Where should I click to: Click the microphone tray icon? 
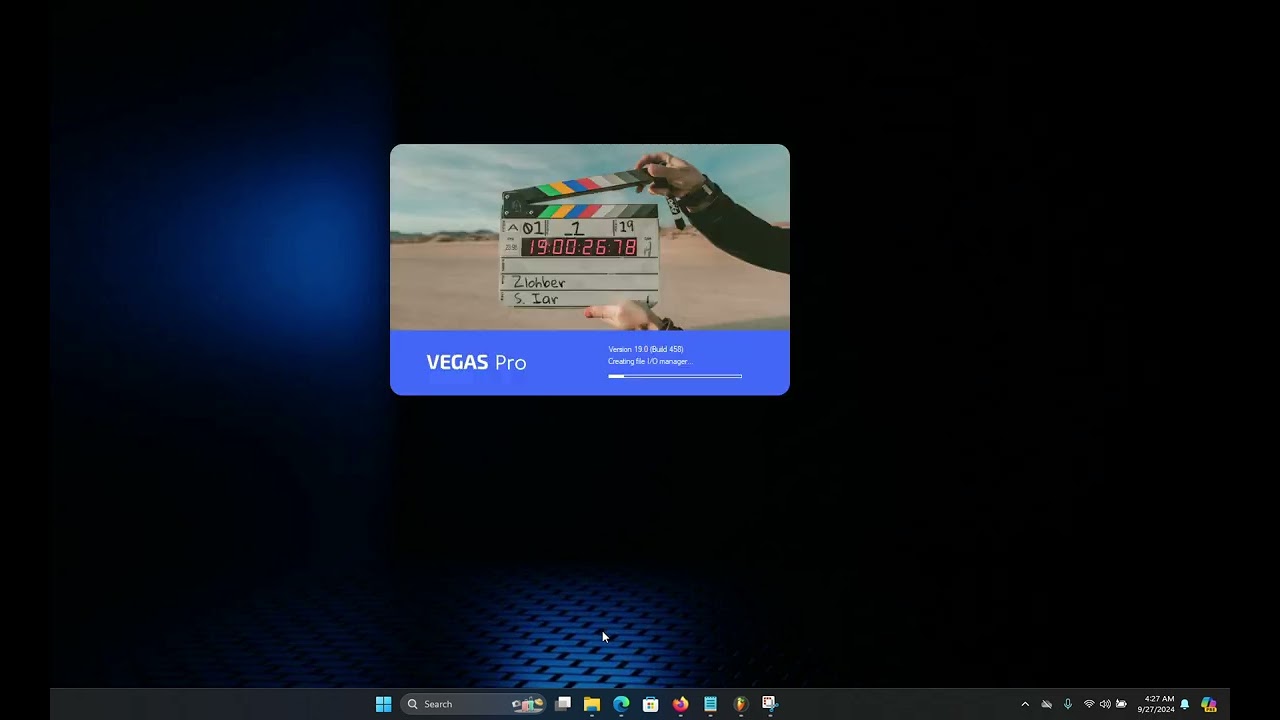[x=1068, y=704]
